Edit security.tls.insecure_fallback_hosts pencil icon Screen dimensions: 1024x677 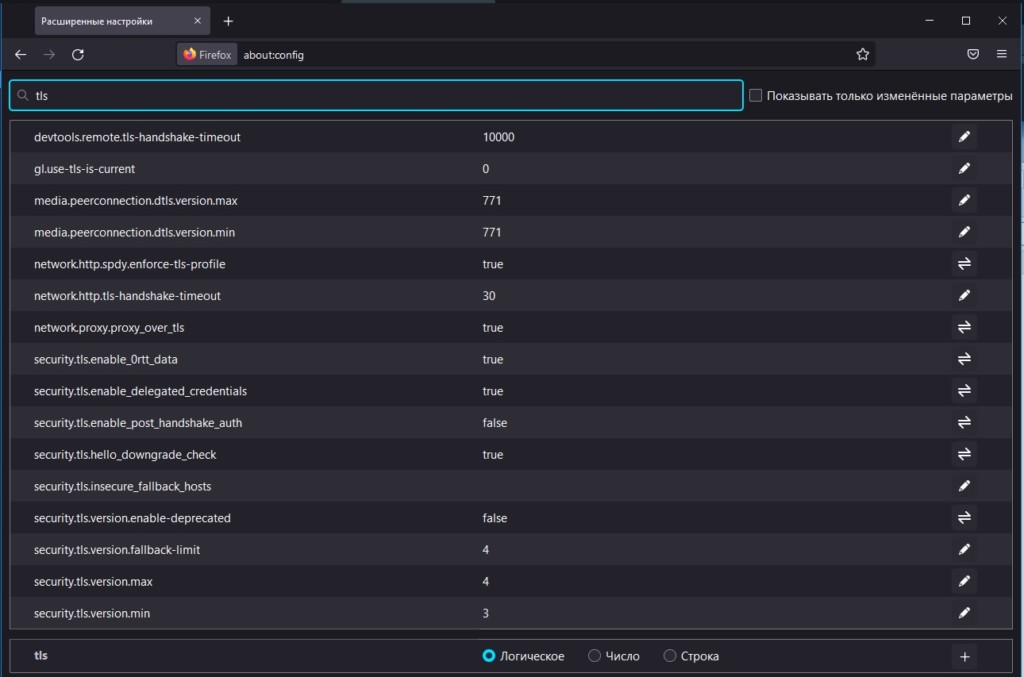pyautogui.click(x=964, y=486)
